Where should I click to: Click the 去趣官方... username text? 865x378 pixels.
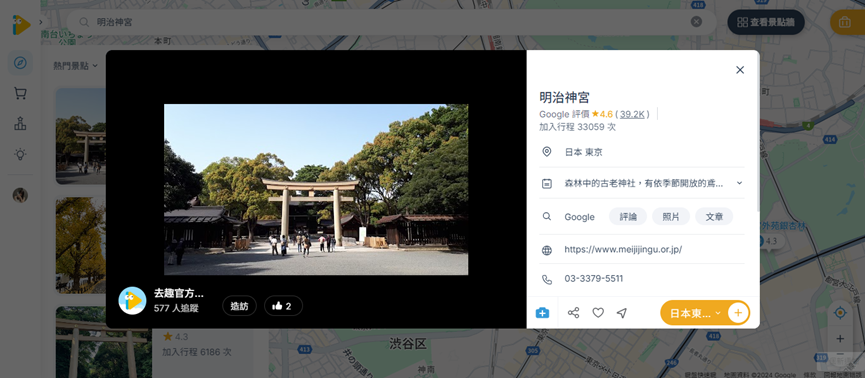[x=179, y=293]
